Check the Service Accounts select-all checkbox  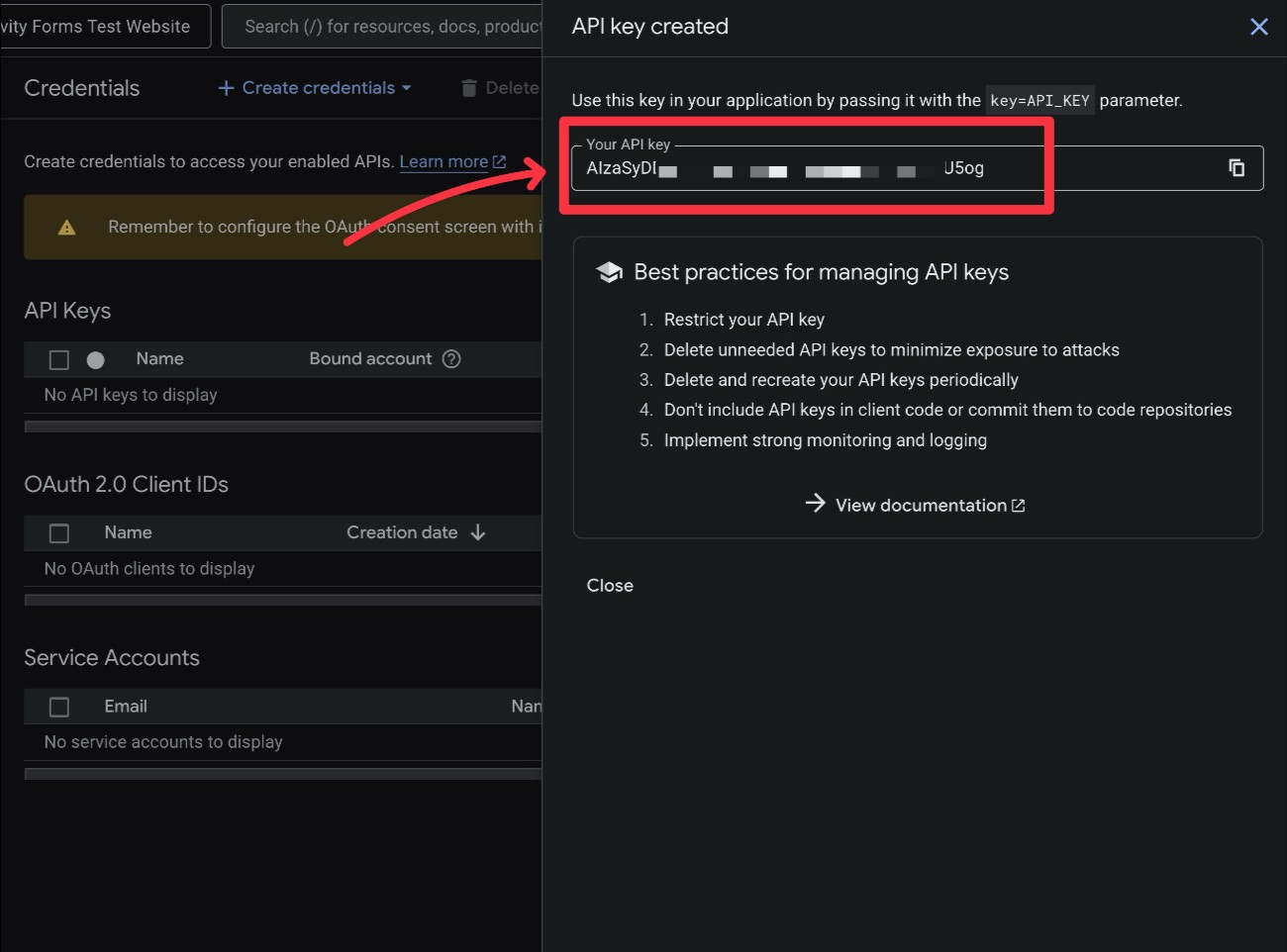pyautogui.click(x=58, y=706)
